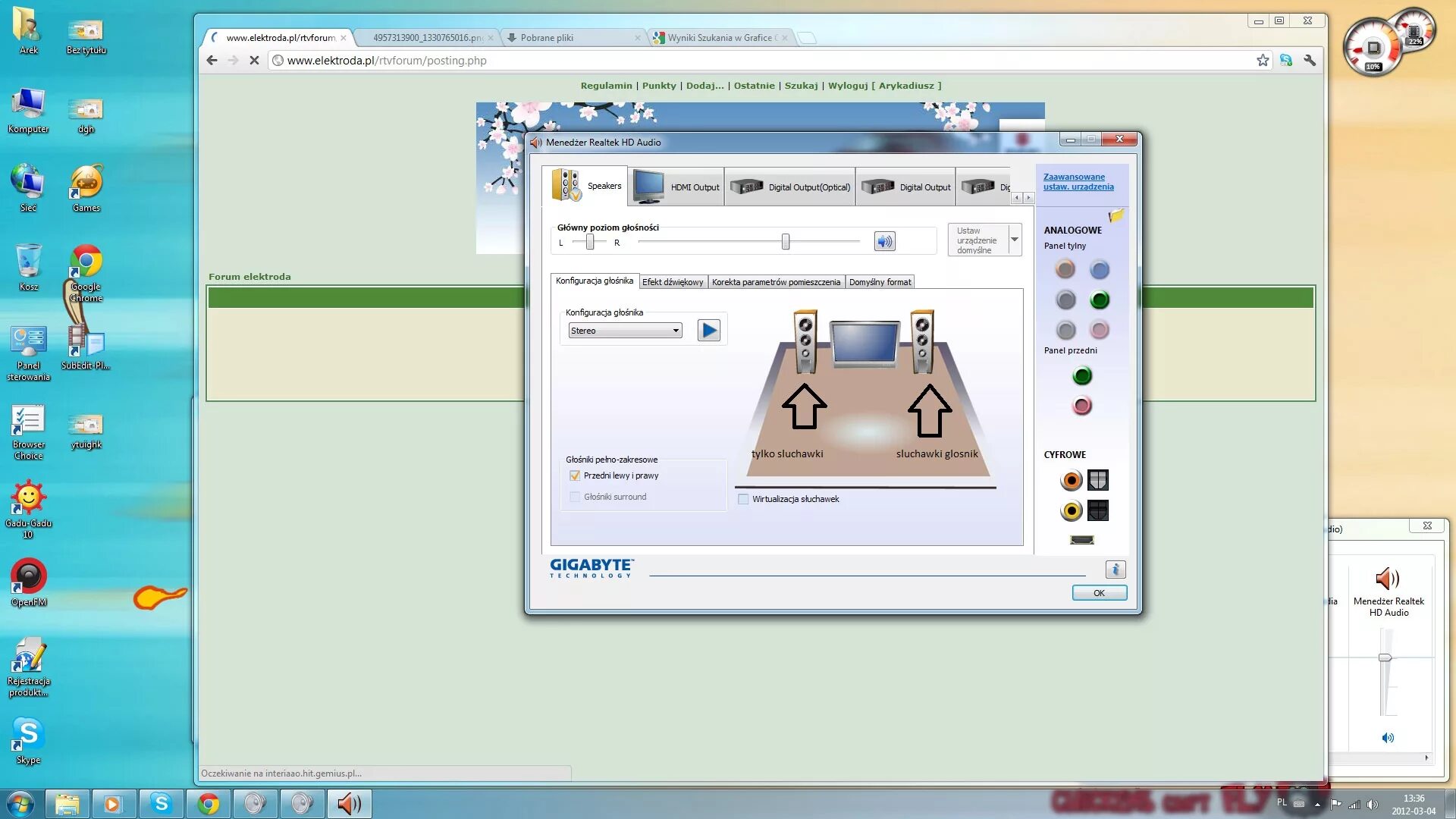
Task: Click the green front panel headphone jack
Action: [1082, 376]
